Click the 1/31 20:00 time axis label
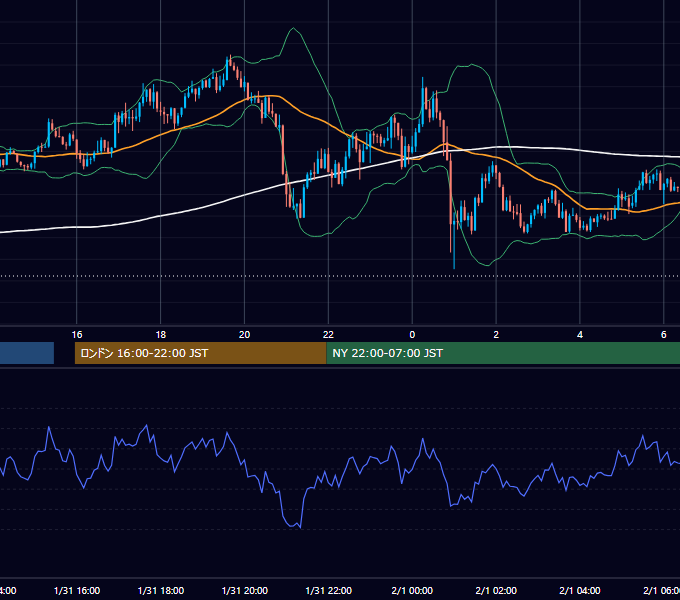680x600 pixels. [x=245, y=590]
